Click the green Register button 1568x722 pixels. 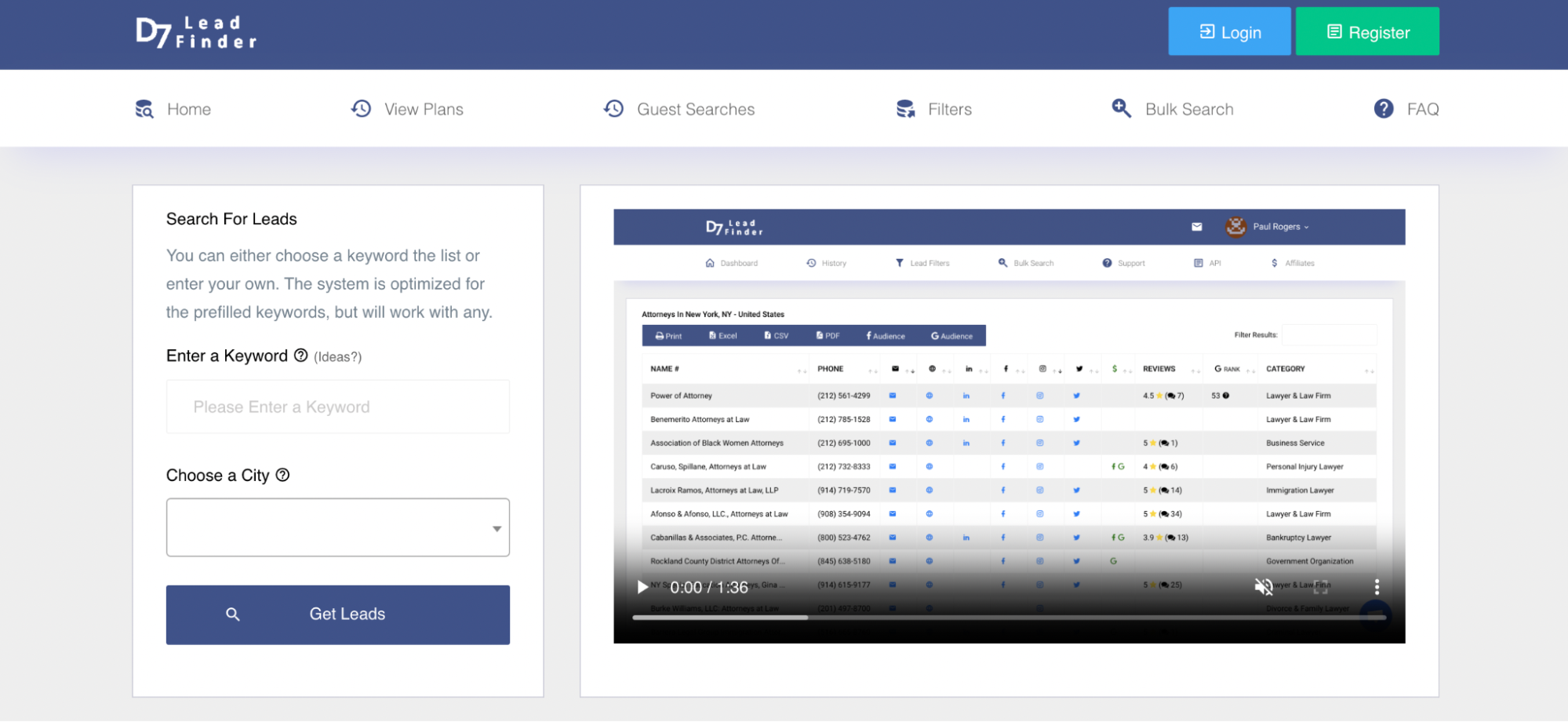1367,31
